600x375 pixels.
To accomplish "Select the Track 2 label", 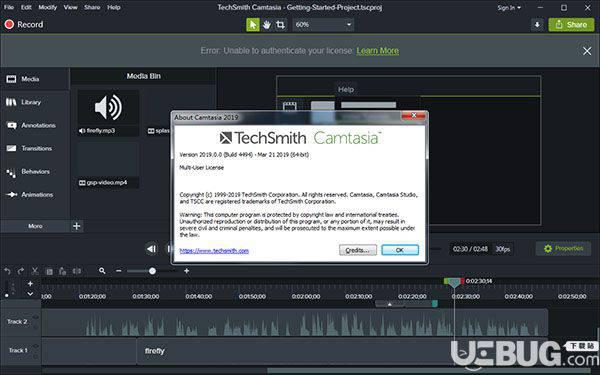I will click(x=17, y=322).
